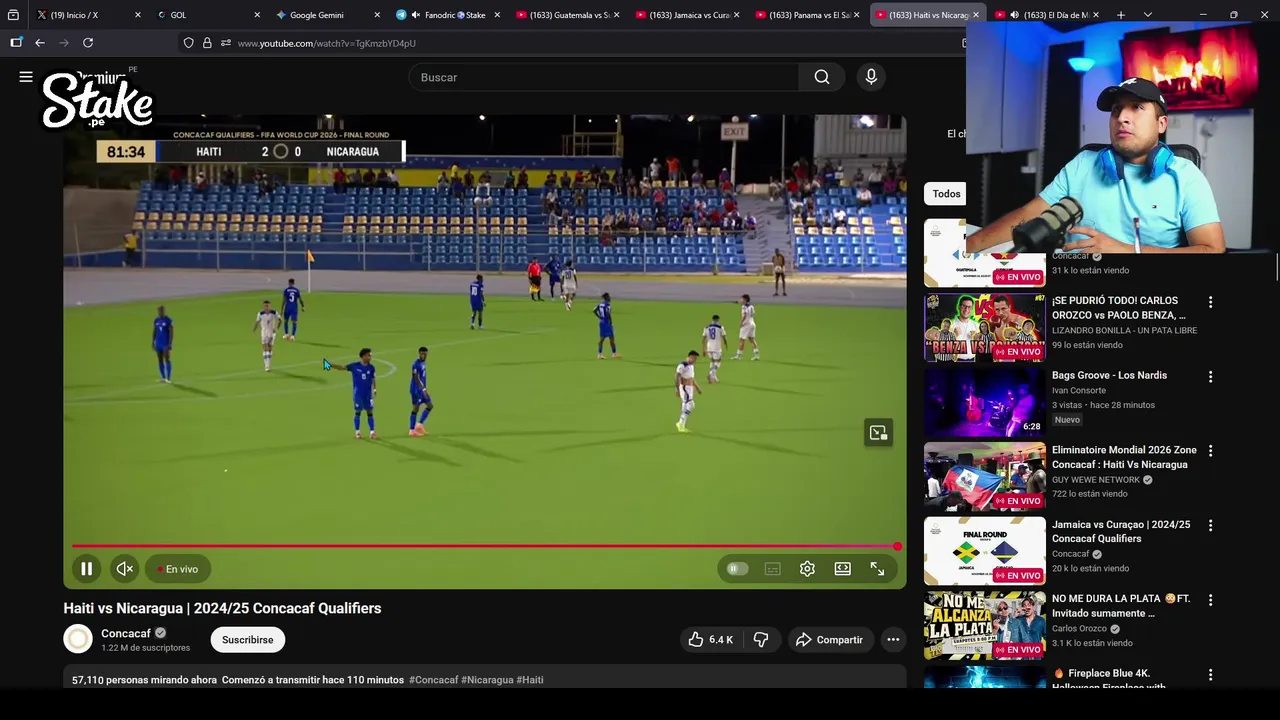
Task: Subscribe with the Suscribirse button
Action: [x=247, y=640]
